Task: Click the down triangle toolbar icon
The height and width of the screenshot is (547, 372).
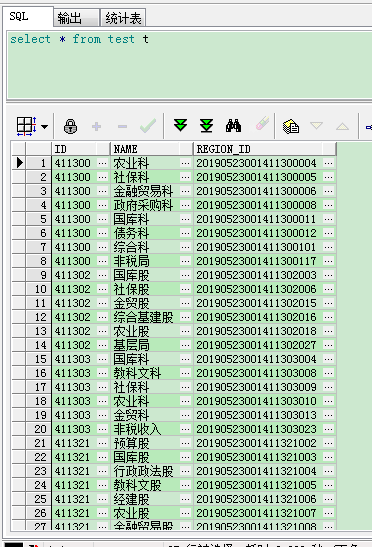Action: (x=316, y=126)
